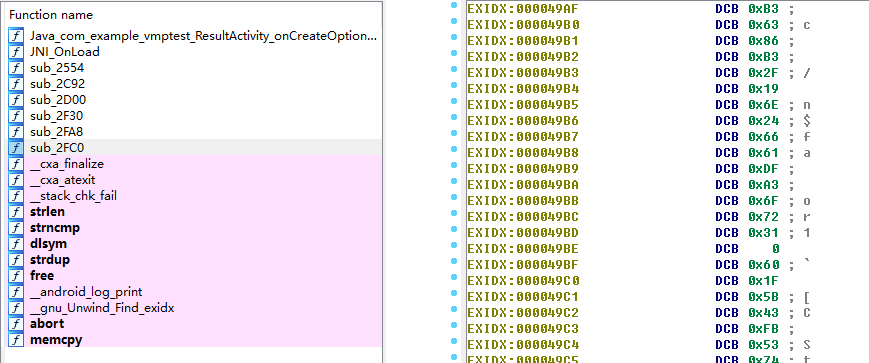This screenshot has height=363, width=869.
Task: Click byte value 0xDF in listing
Action: [764, 169]
